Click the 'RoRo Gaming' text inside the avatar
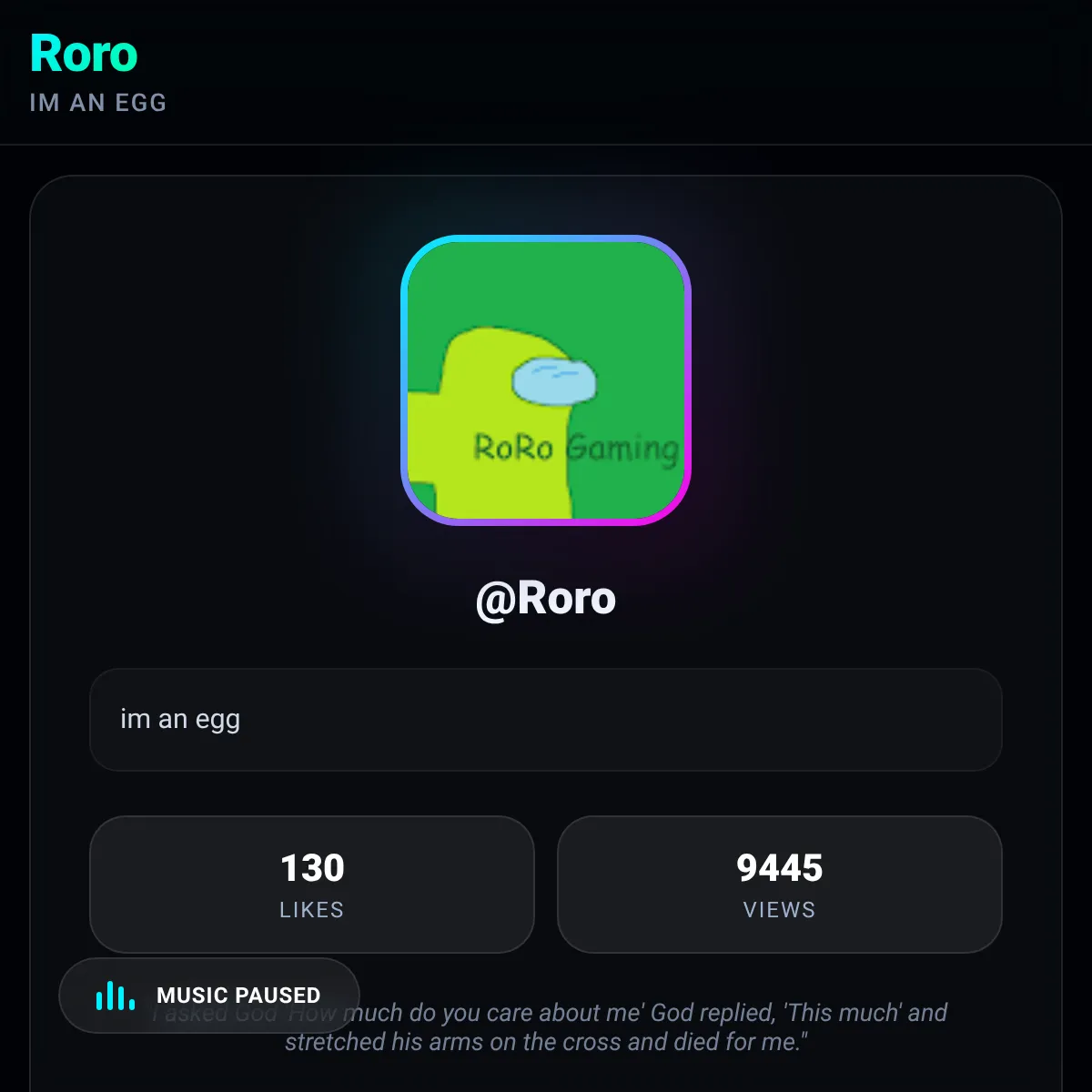 pyautogui.click(x=576, y=448)
